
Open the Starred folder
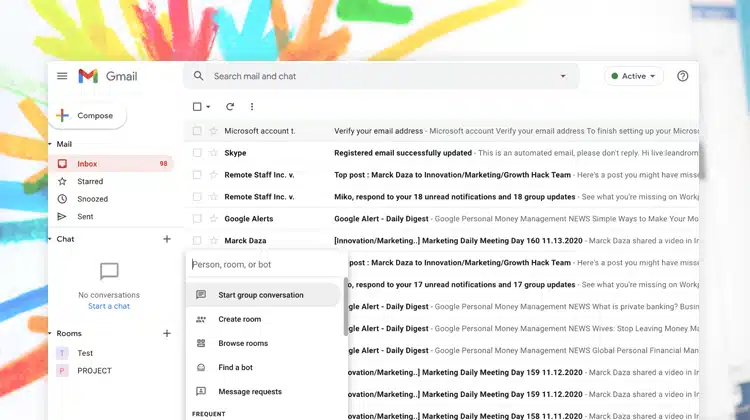point(90,181)
